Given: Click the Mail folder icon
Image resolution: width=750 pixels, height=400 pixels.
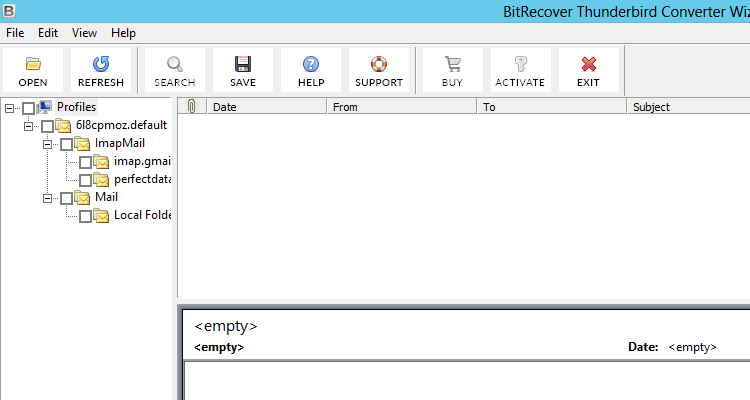Looking at the screenshot, I should pos(82,198).
